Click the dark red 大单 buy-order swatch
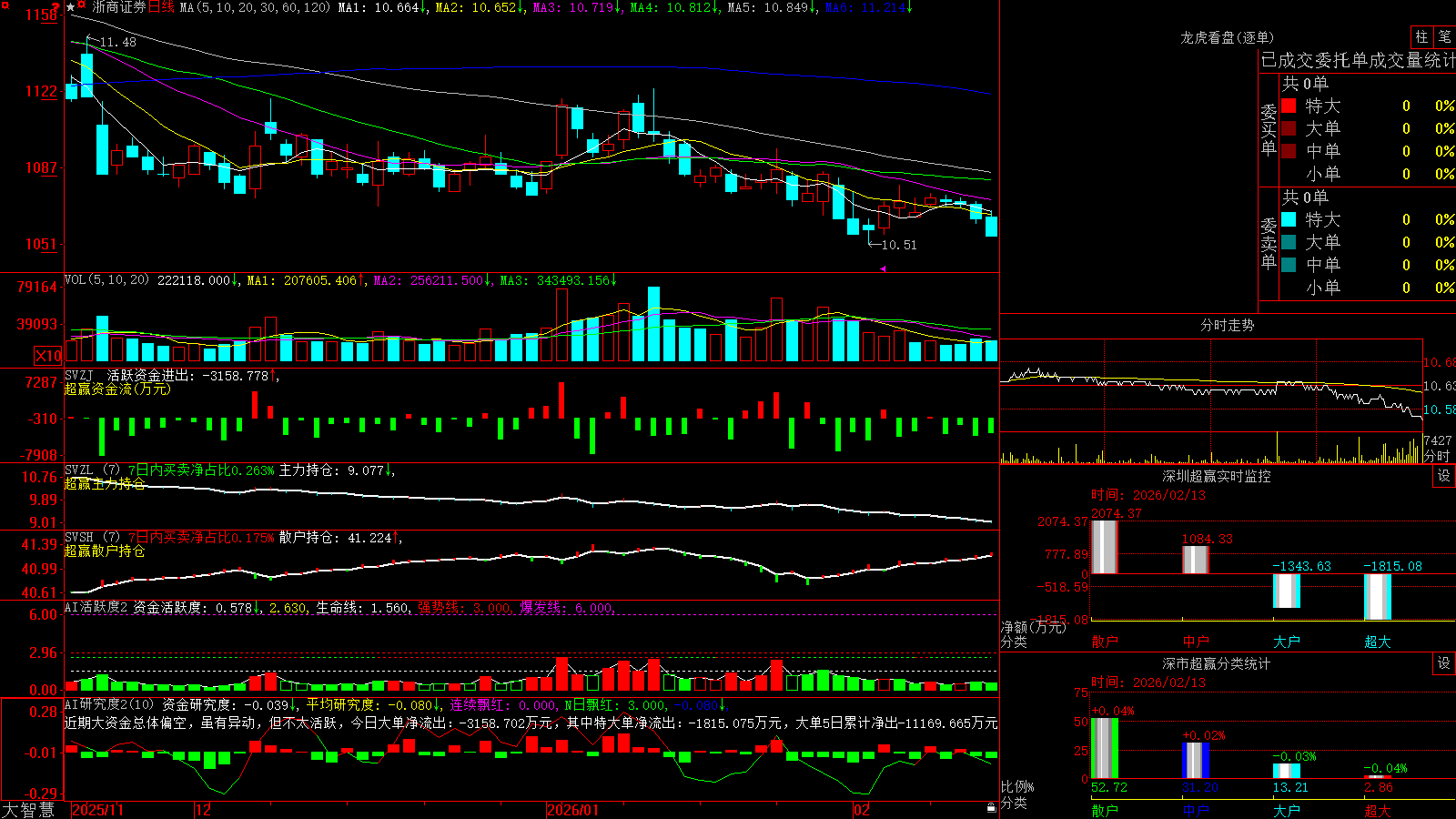The image size is (1456, 819). coord(1289,128)
